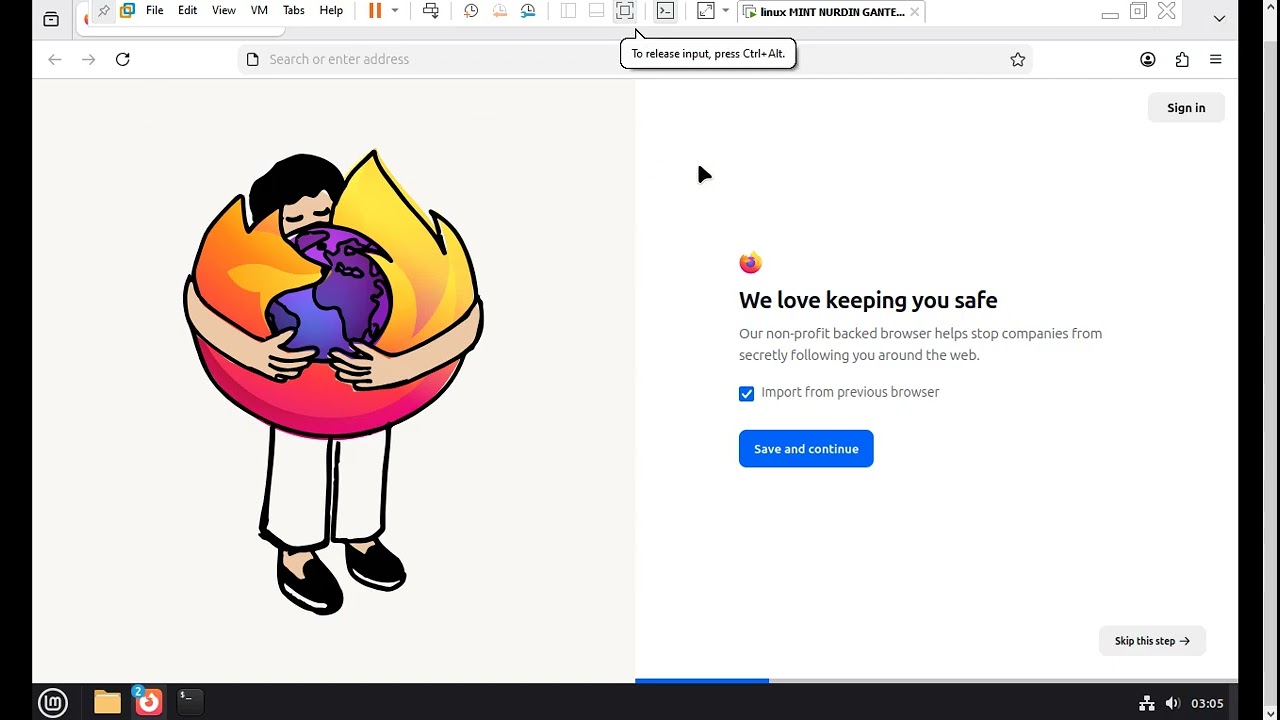Open the volume control tray icon
The width and height of the screenshot is (1280, 720).
point(1172,703)
